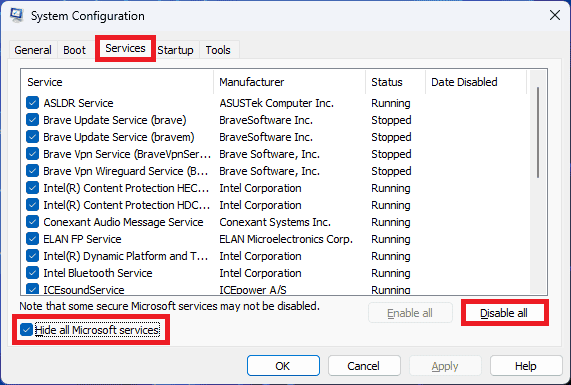Uncheck Intel Bluetooth Service checkbox
The width and height of the screenshot is (571, 385).
(32, 273)
